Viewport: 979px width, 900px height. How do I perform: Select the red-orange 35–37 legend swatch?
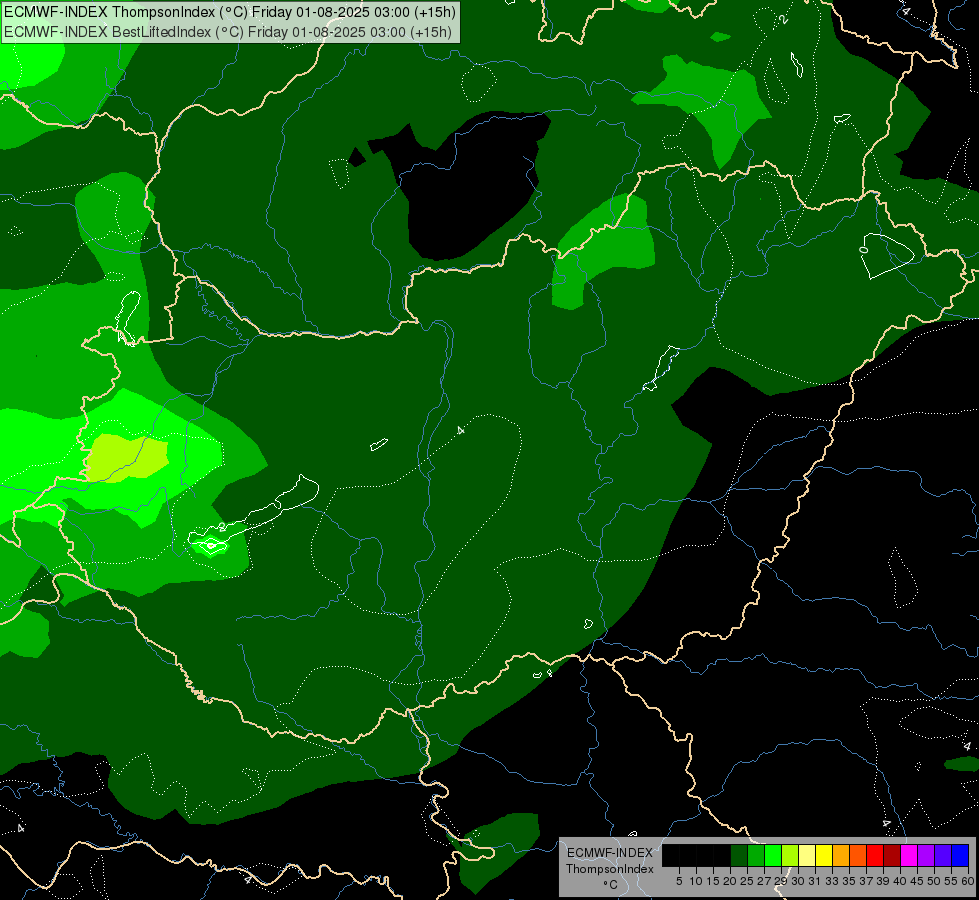[858, 855]
